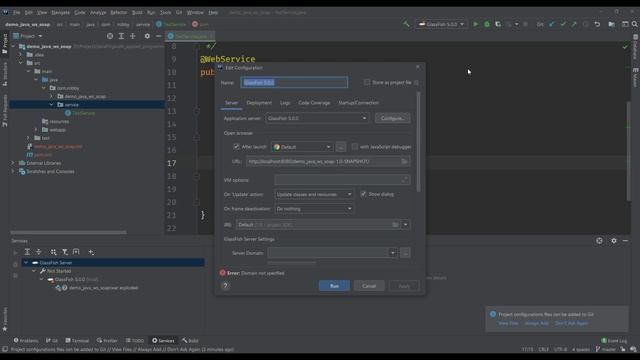The image size is (640, 360).
Task: Open Server Domain dropdown
Action: [x=392, y=253]
